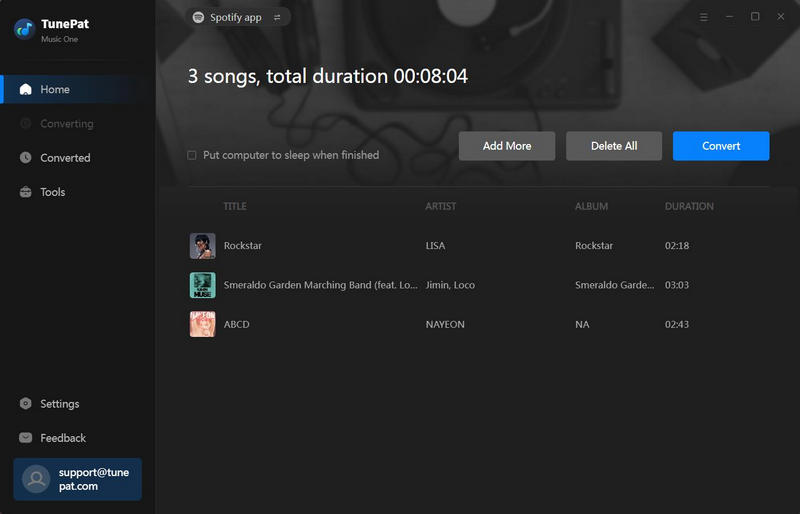Click the user account avatar icon
This screenshot has height=514, width=800.
tap(37, 479)
